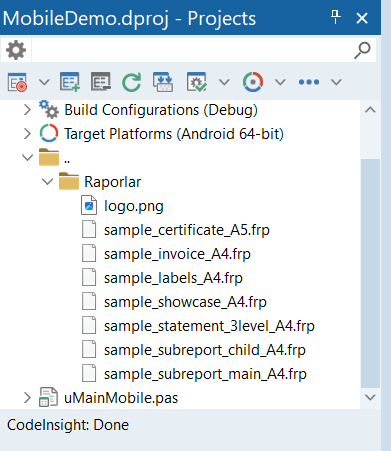Click file icon of sample_certificate_A5.frp
Viewport: 391px width, 451px height.
coord(89,229)
